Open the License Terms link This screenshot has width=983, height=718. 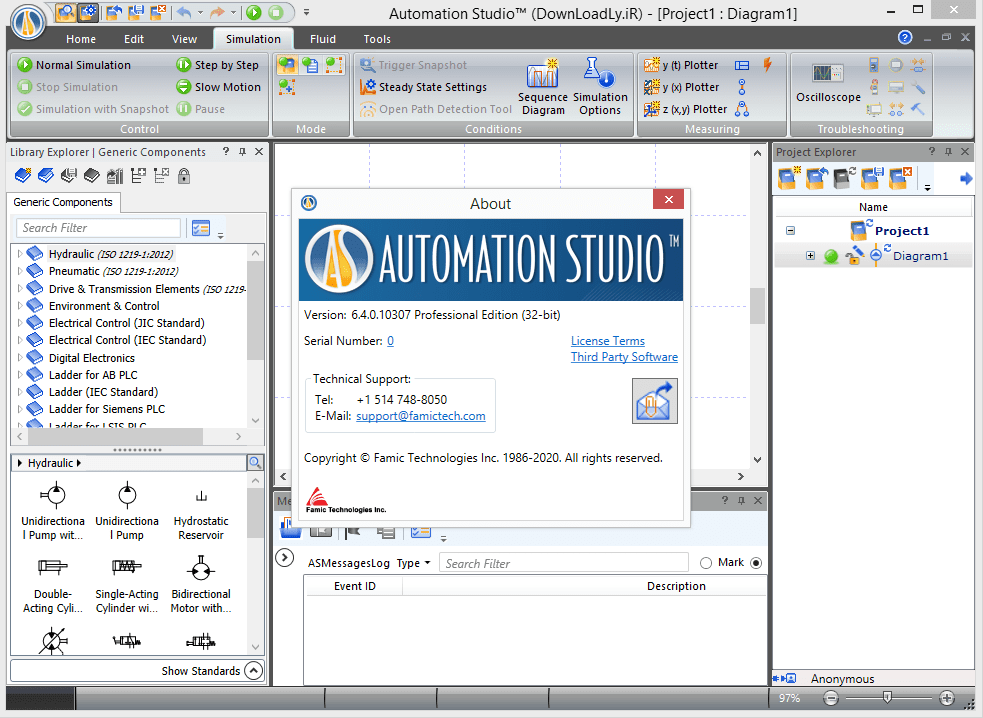pos(607,340)
